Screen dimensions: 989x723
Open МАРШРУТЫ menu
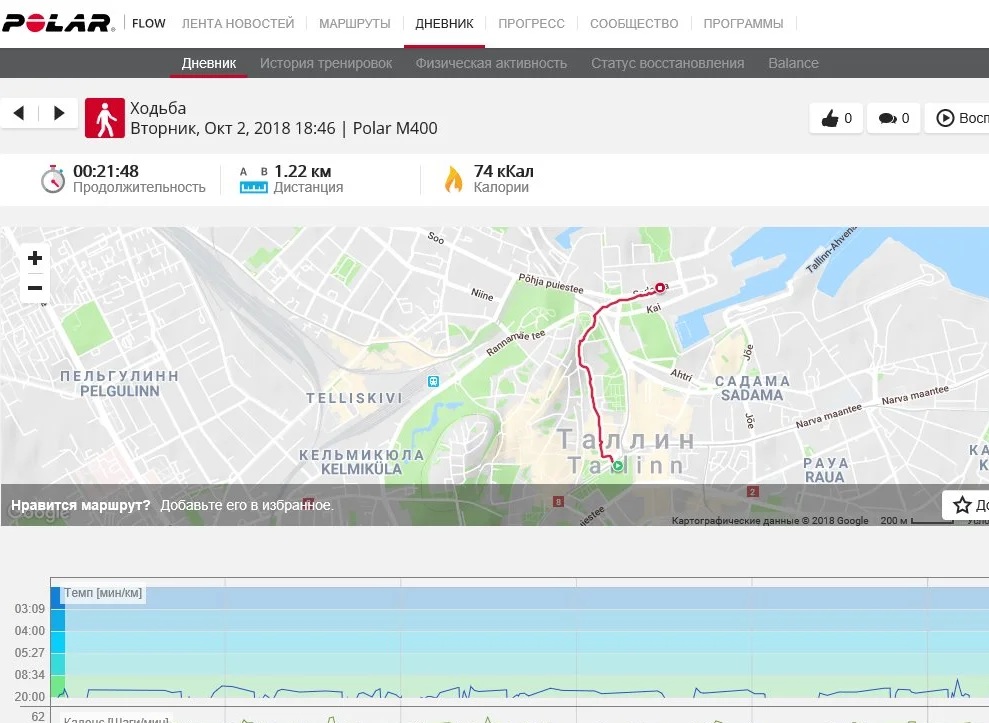coord(354,23)
